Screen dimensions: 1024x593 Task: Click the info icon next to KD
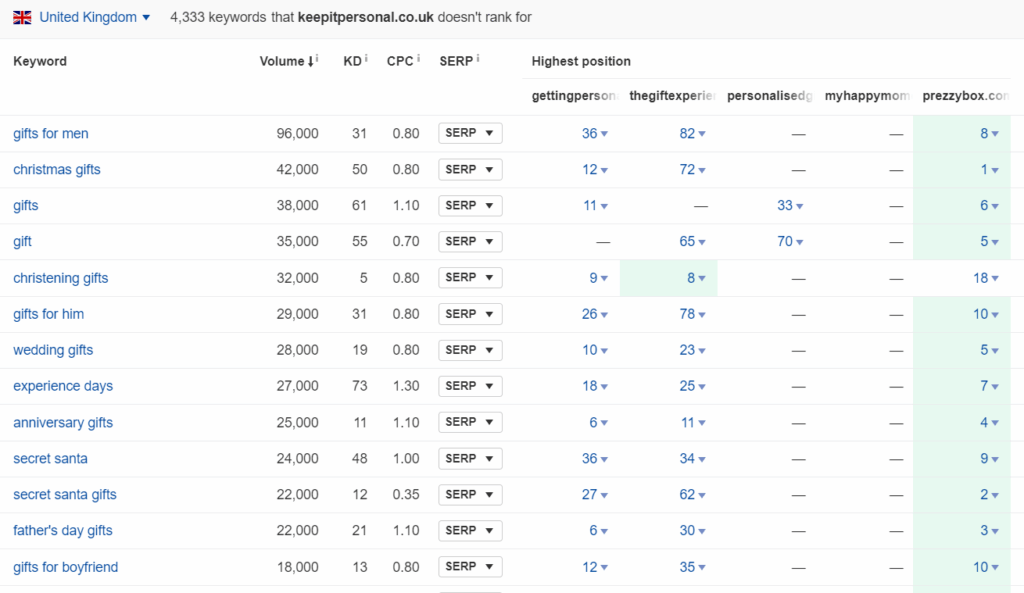pos(366,58)
